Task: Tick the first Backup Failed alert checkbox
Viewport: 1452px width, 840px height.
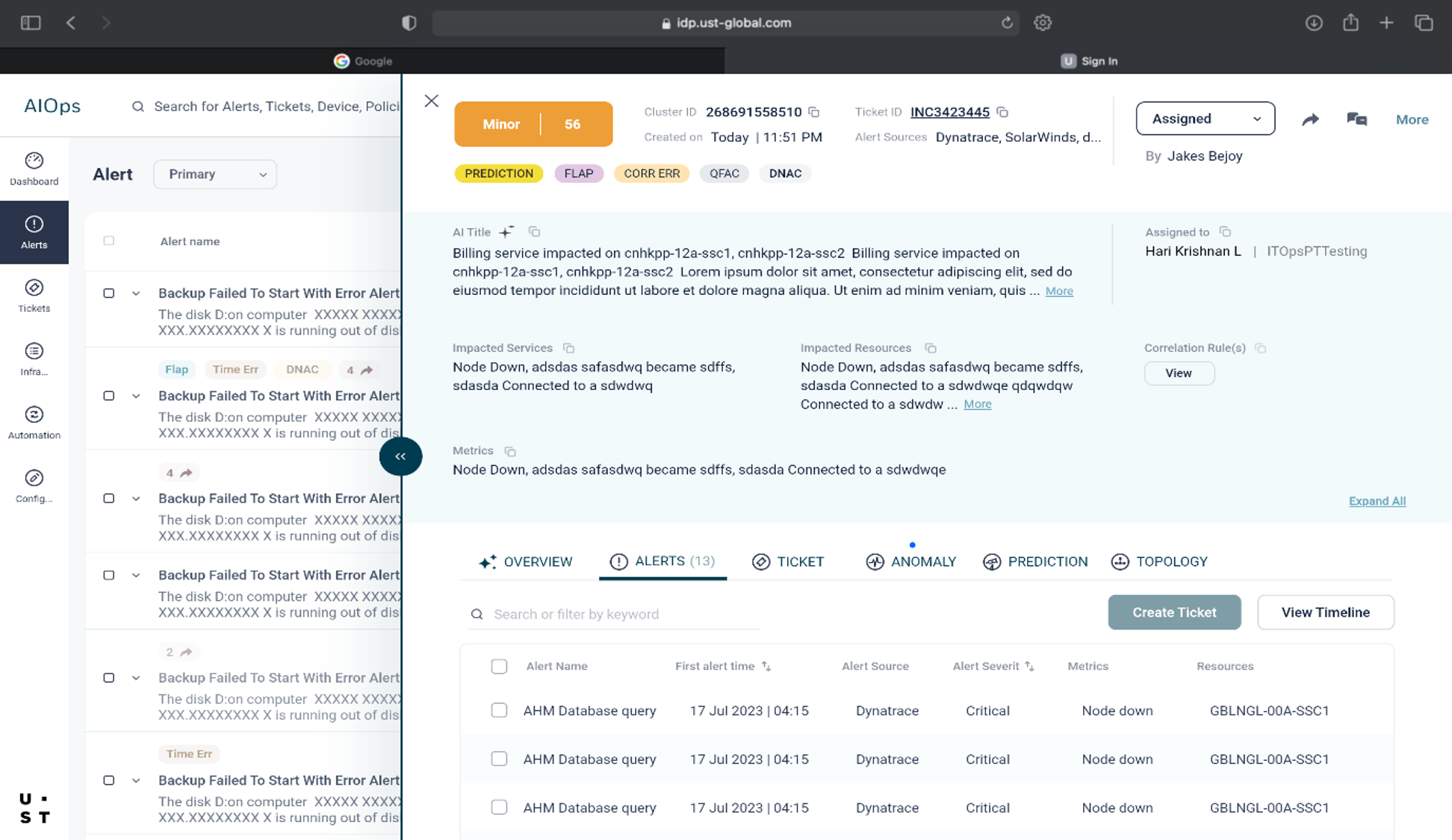Action: pos(109,293)
